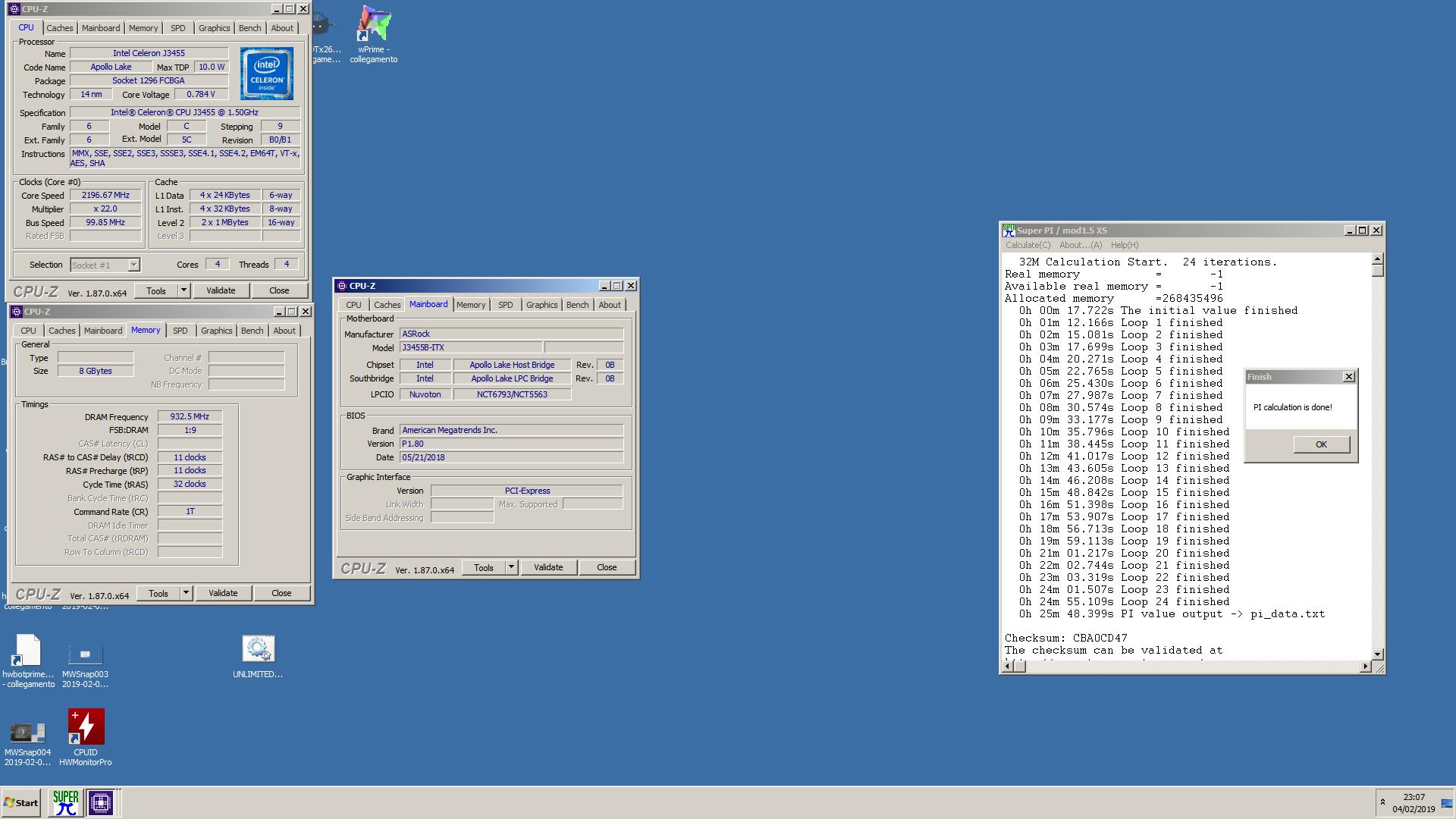Open Memory tab in Mainboard CPU-Z window

pyautogui.click(x=471, y=305)
